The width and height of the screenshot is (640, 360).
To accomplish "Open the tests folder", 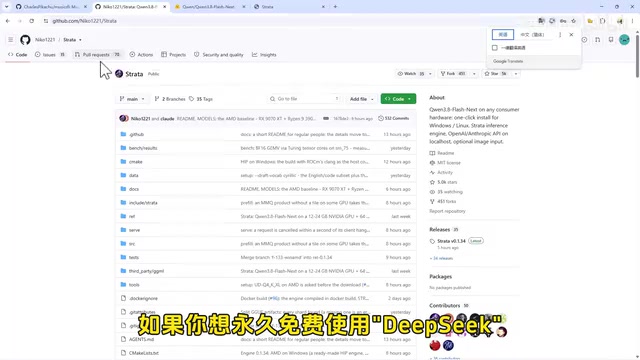I will click(x=134, y=258).
